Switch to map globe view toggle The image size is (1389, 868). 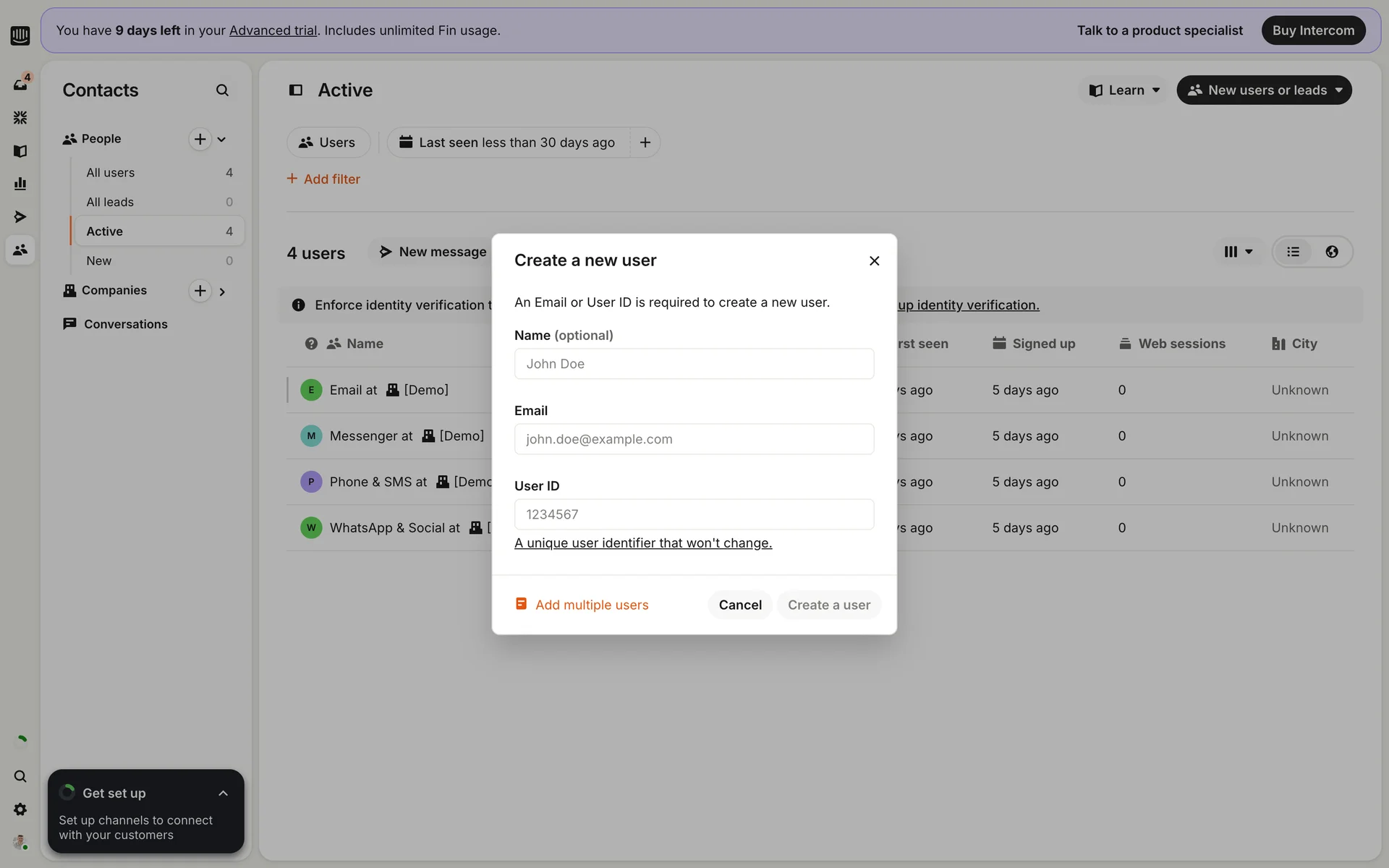1332,252
